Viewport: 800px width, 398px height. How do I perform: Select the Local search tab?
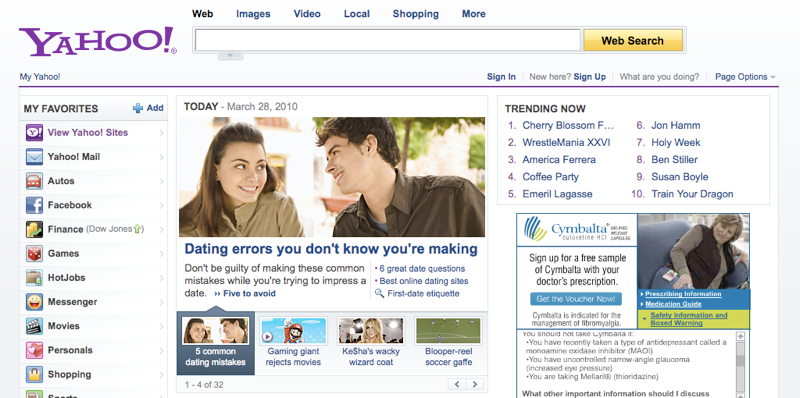pos(357,14)
